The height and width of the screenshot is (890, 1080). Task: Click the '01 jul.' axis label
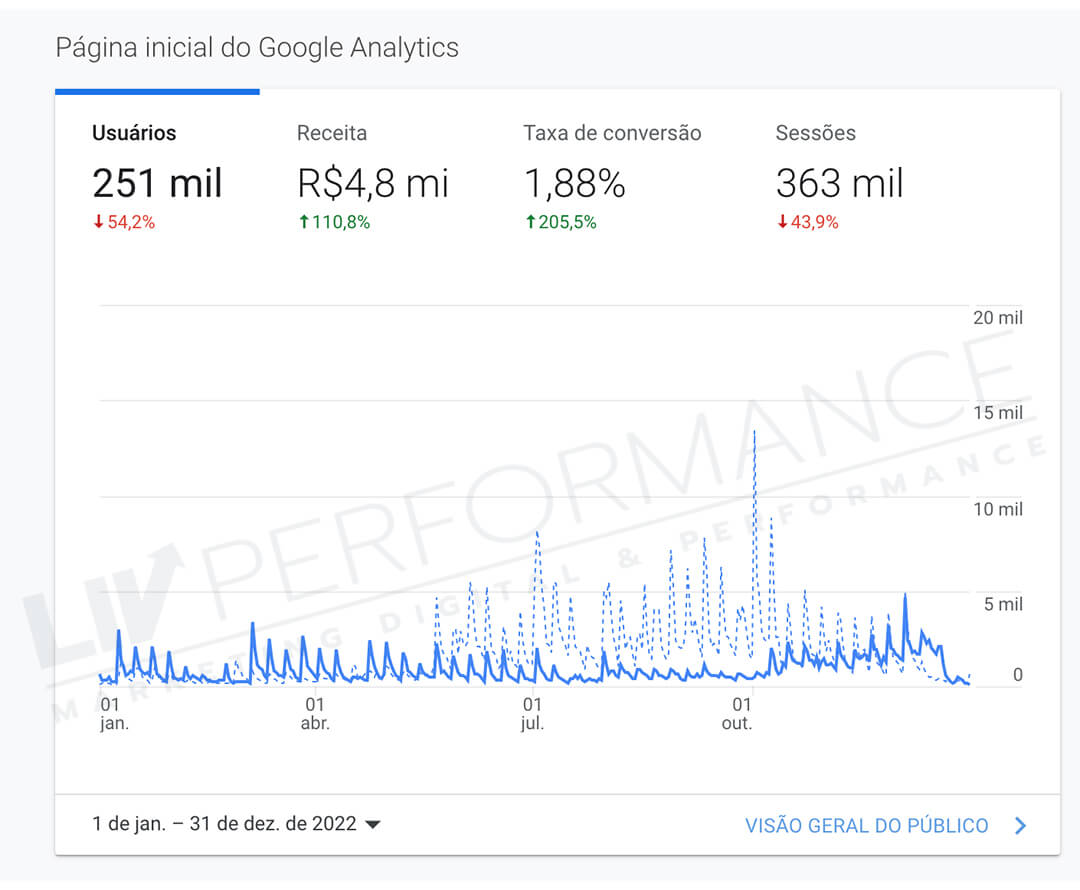click(532, 714)
